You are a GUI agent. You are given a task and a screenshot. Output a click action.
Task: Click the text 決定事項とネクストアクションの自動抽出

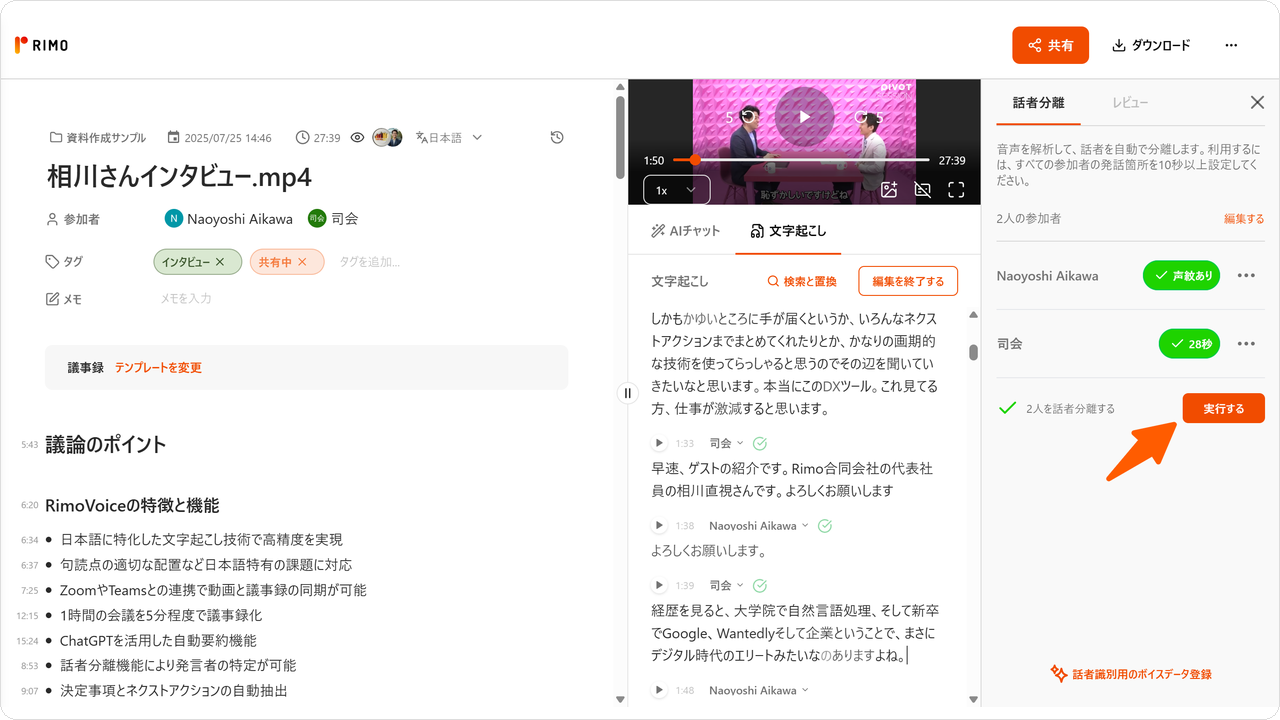coord(174,690)
